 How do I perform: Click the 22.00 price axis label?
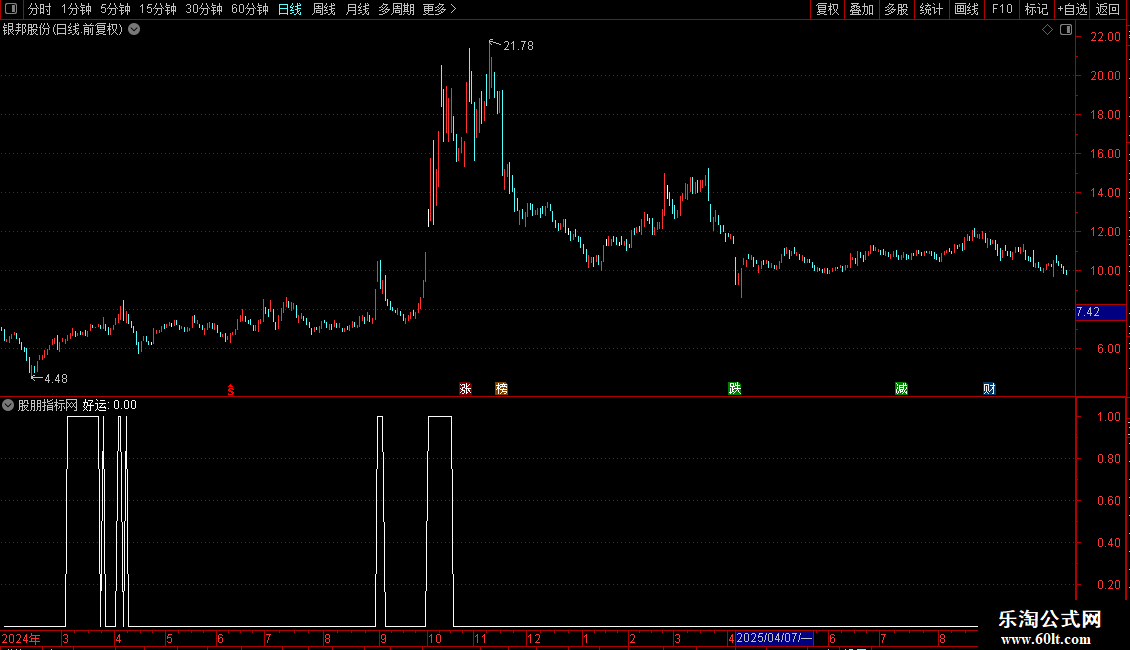pyautogui.click(x=1105, y=37)
